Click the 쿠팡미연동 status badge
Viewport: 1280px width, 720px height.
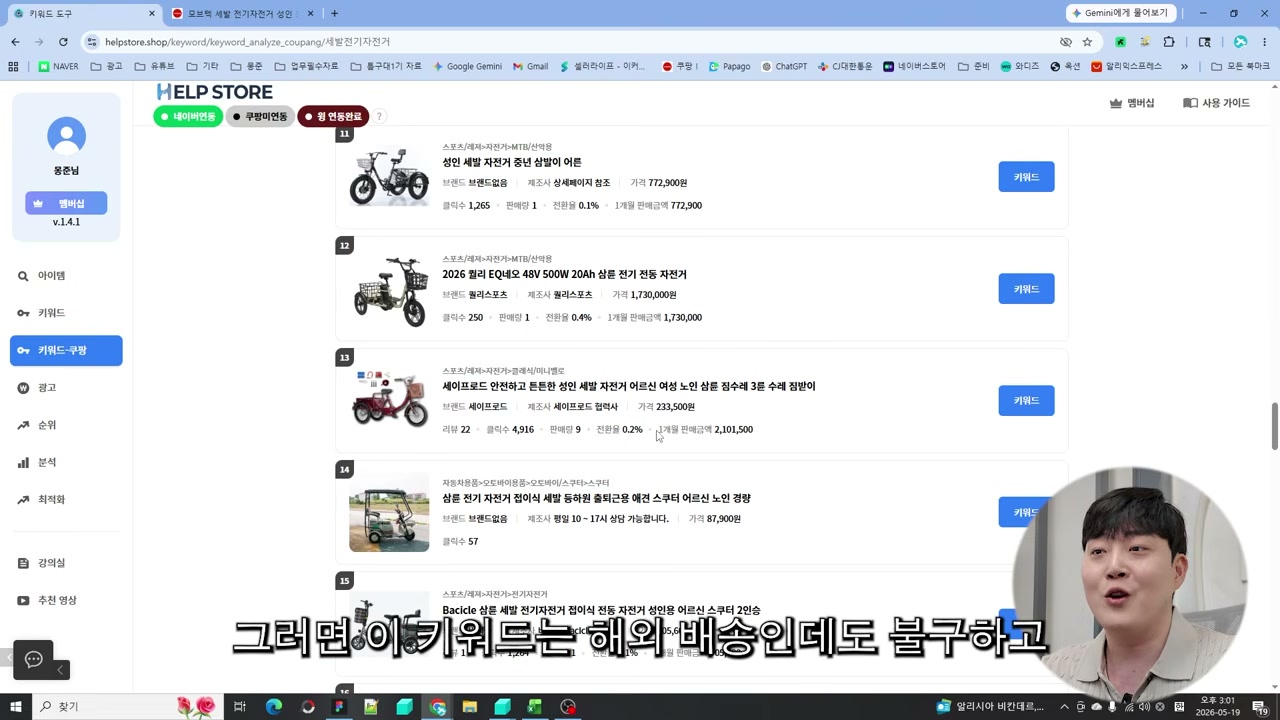(259, 116)
